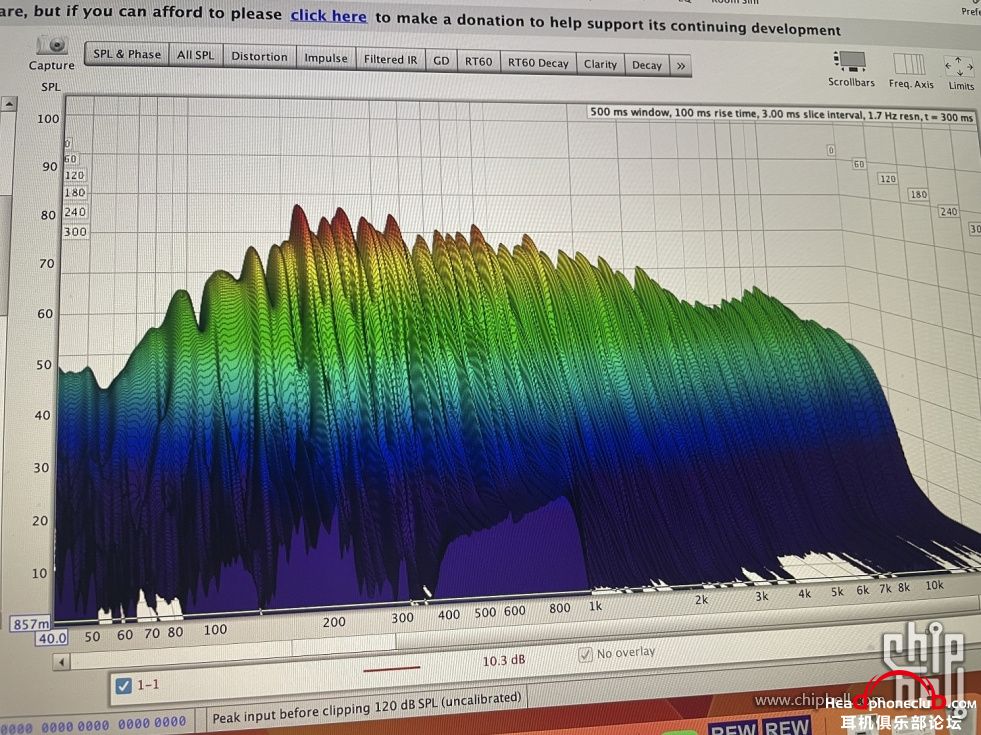
Task: Click the 10k frequency axis label
Action: pos(934,585)
